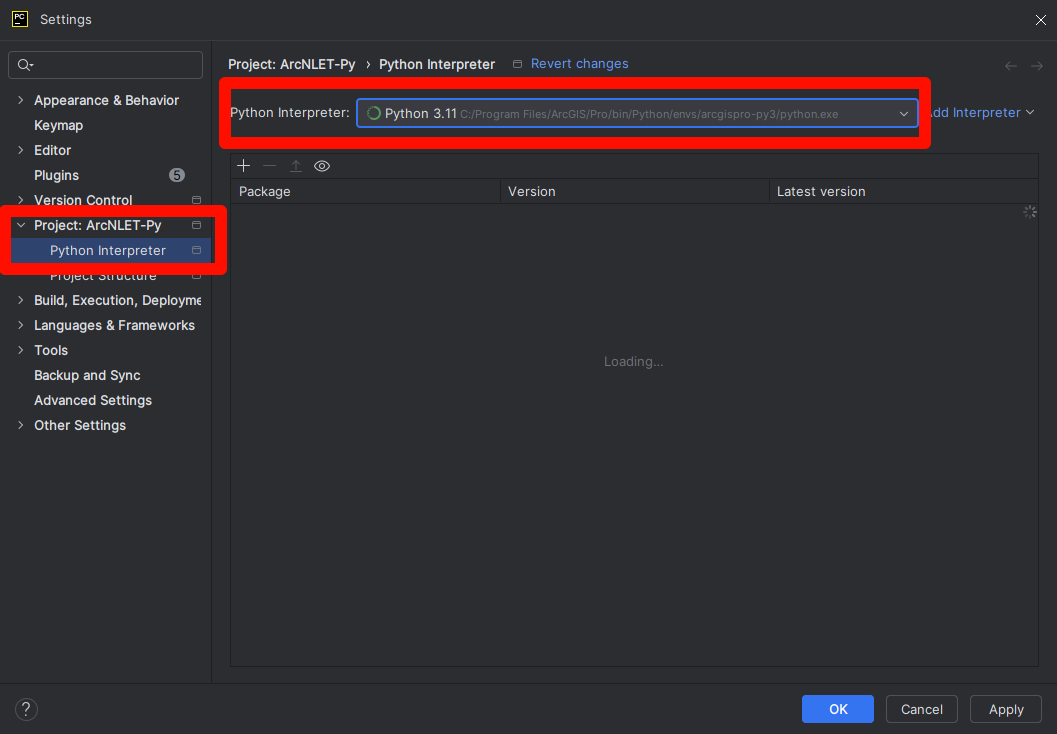This screenshot has height=734, width=1057.
Task: Click the Settings title text
Action: tap(66, 20)
